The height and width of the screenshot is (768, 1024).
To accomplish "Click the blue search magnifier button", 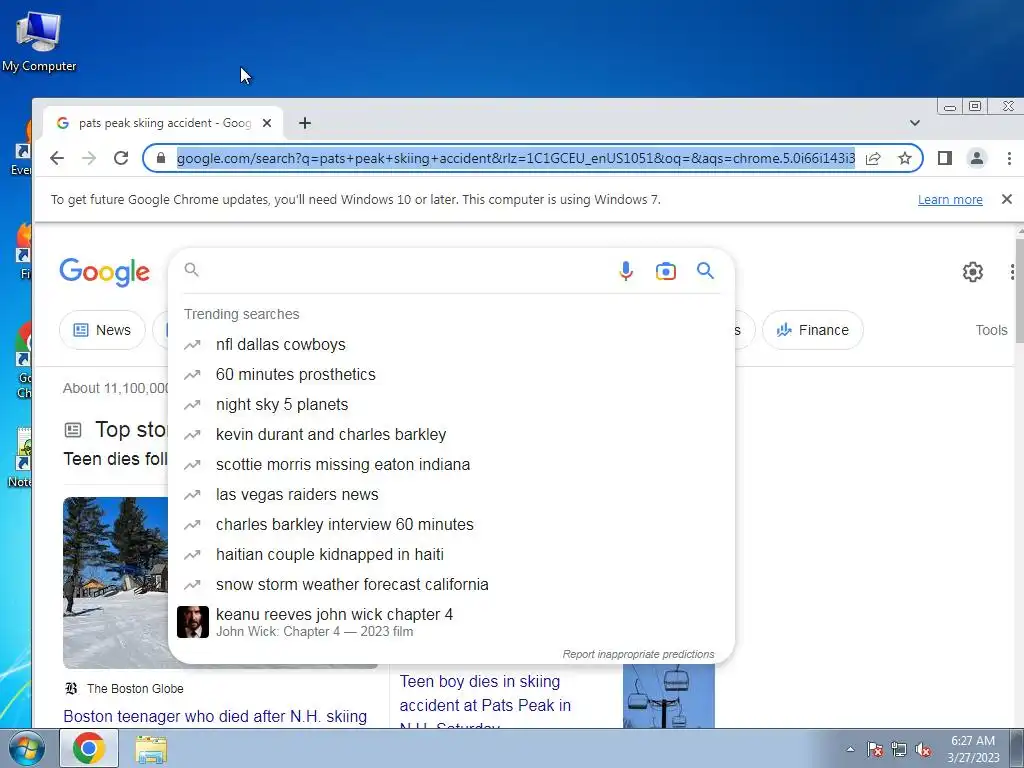I will (705, 270).
